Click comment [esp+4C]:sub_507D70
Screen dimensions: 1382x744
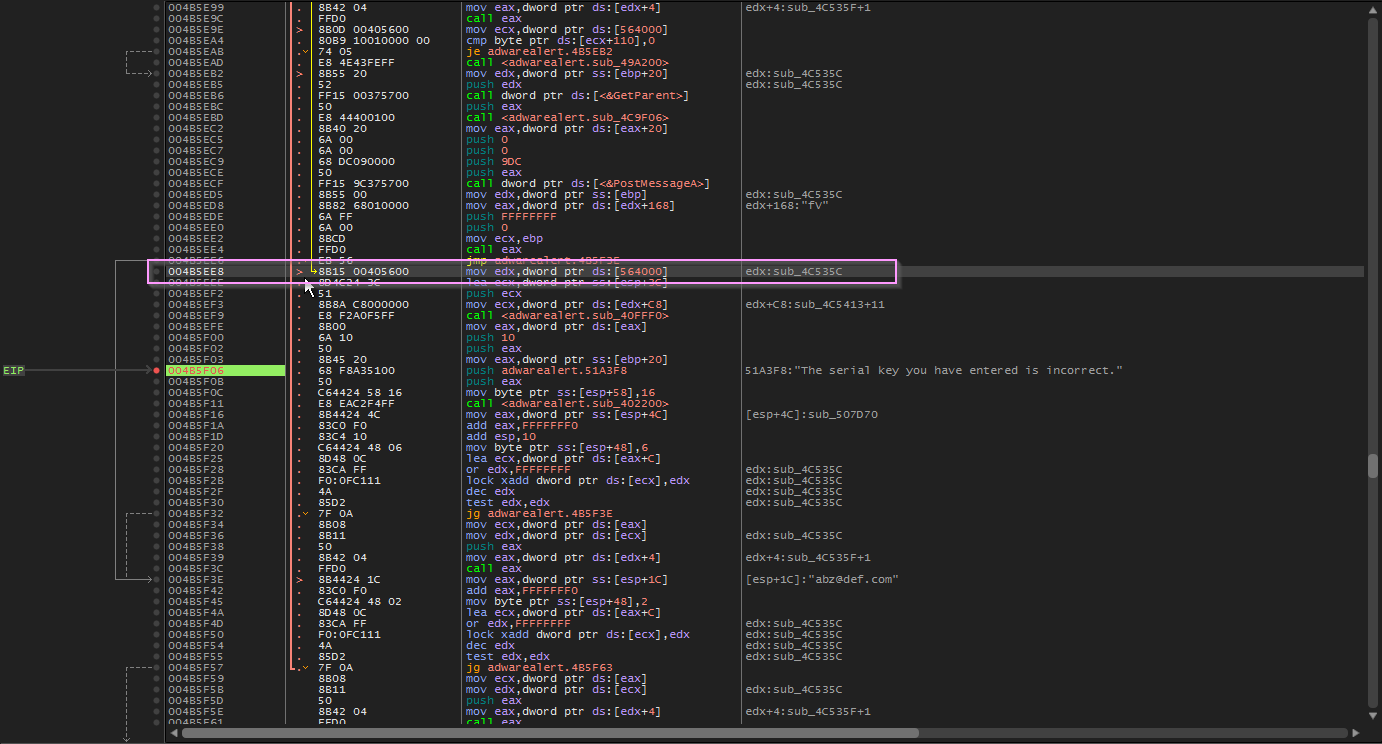click(x=812, y=414)
